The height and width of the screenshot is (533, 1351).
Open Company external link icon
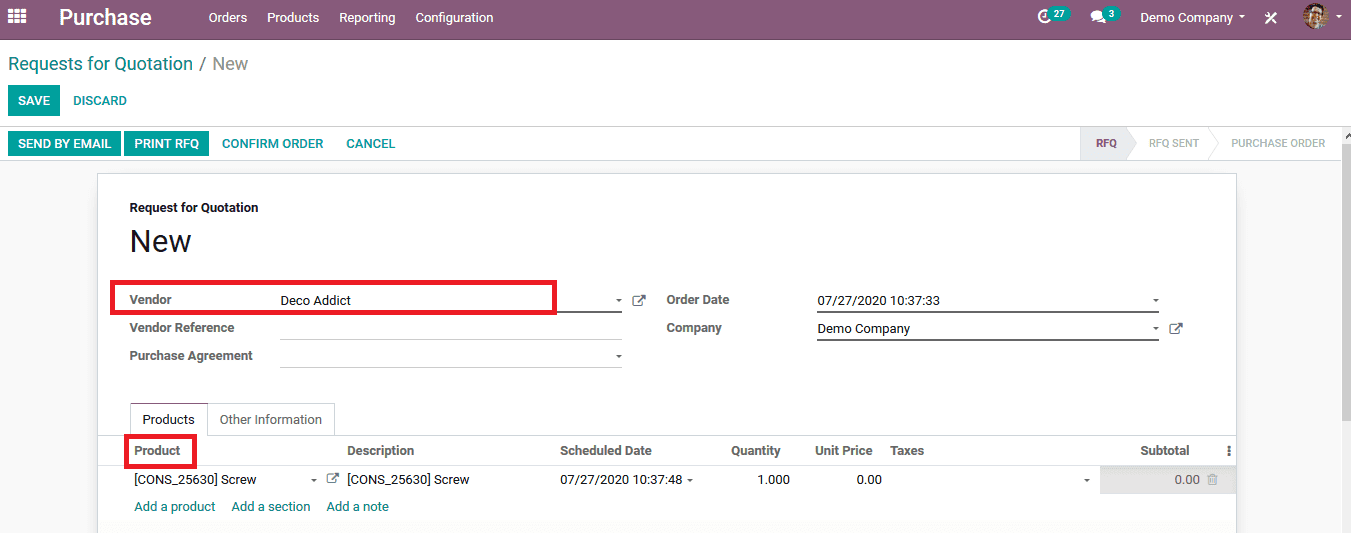pos(1176,328)
